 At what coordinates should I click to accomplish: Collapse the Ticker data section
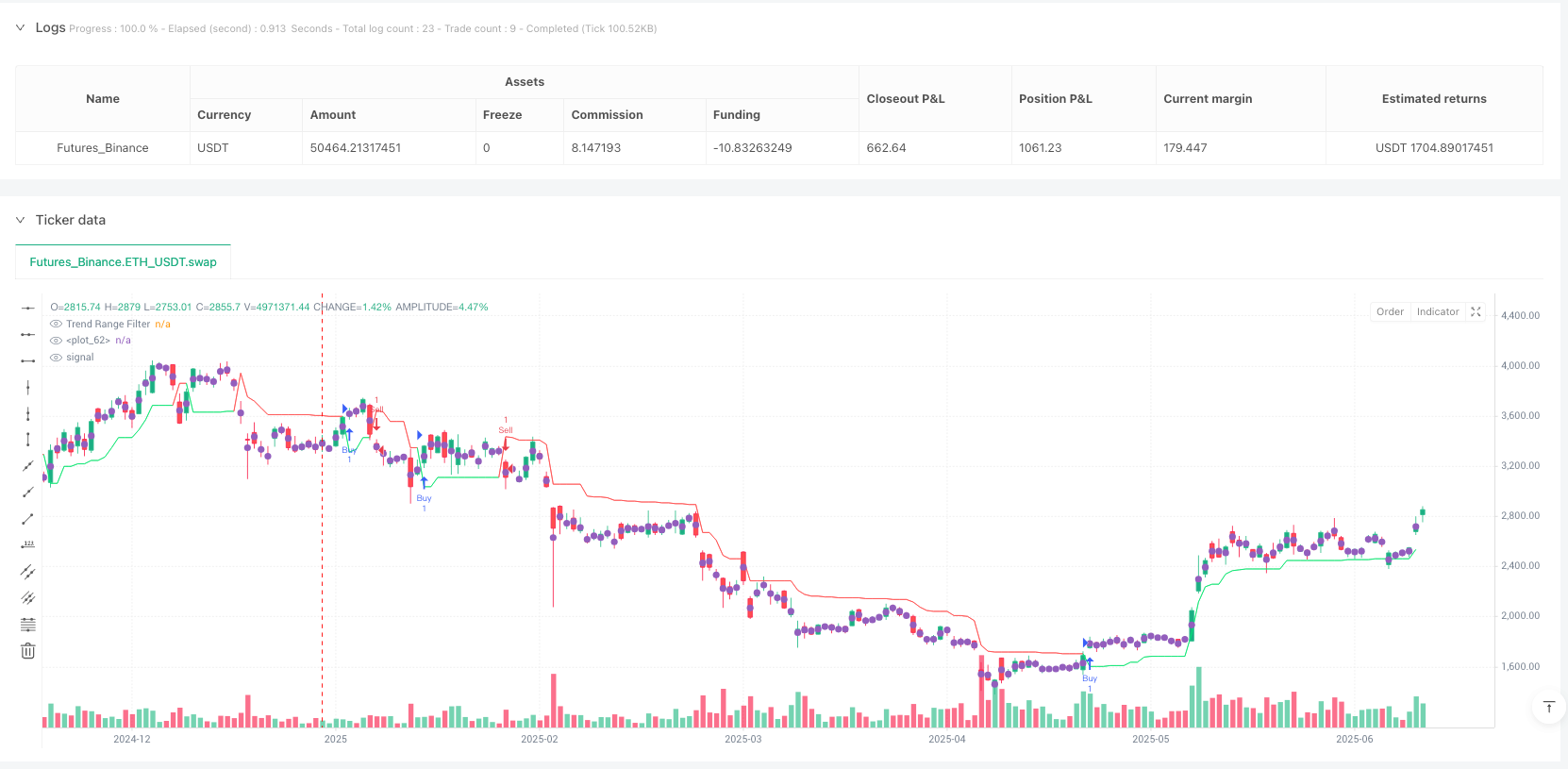pos(20,220)
